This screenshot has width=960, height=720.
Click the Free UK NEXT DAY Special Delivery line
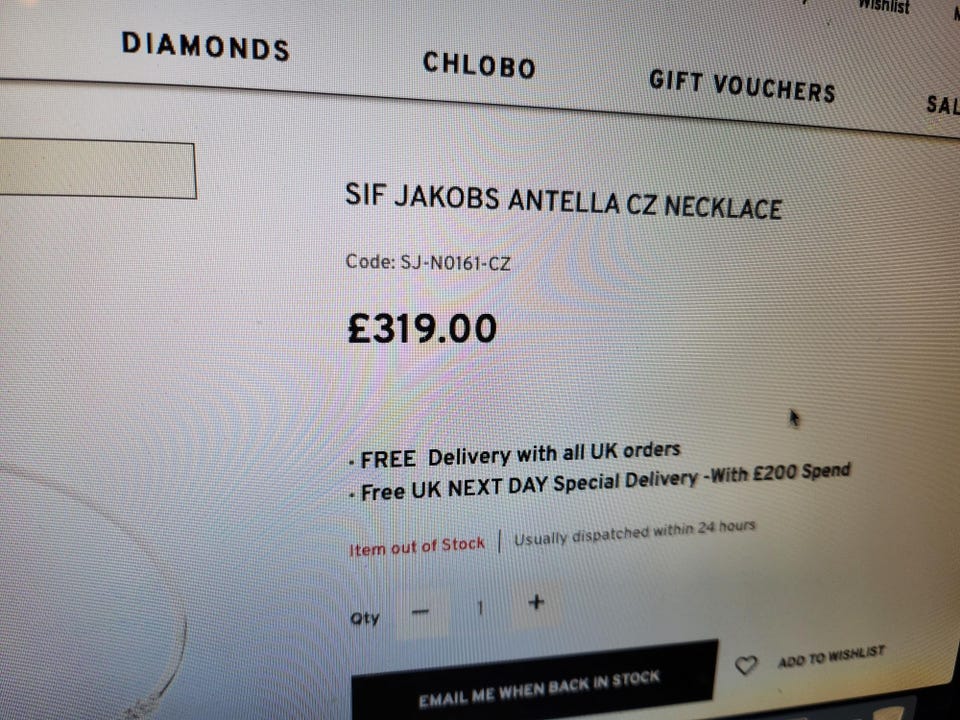[x=599, y=481]
